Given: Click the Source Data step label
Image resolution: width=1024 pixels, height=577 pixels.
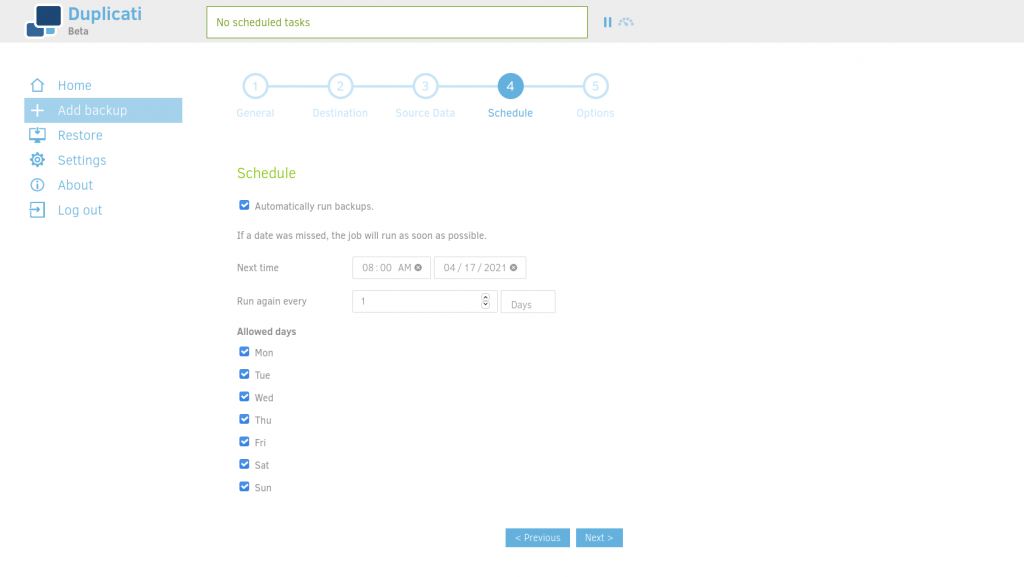Looking at the screenshot, I should (x=425, y=113).
